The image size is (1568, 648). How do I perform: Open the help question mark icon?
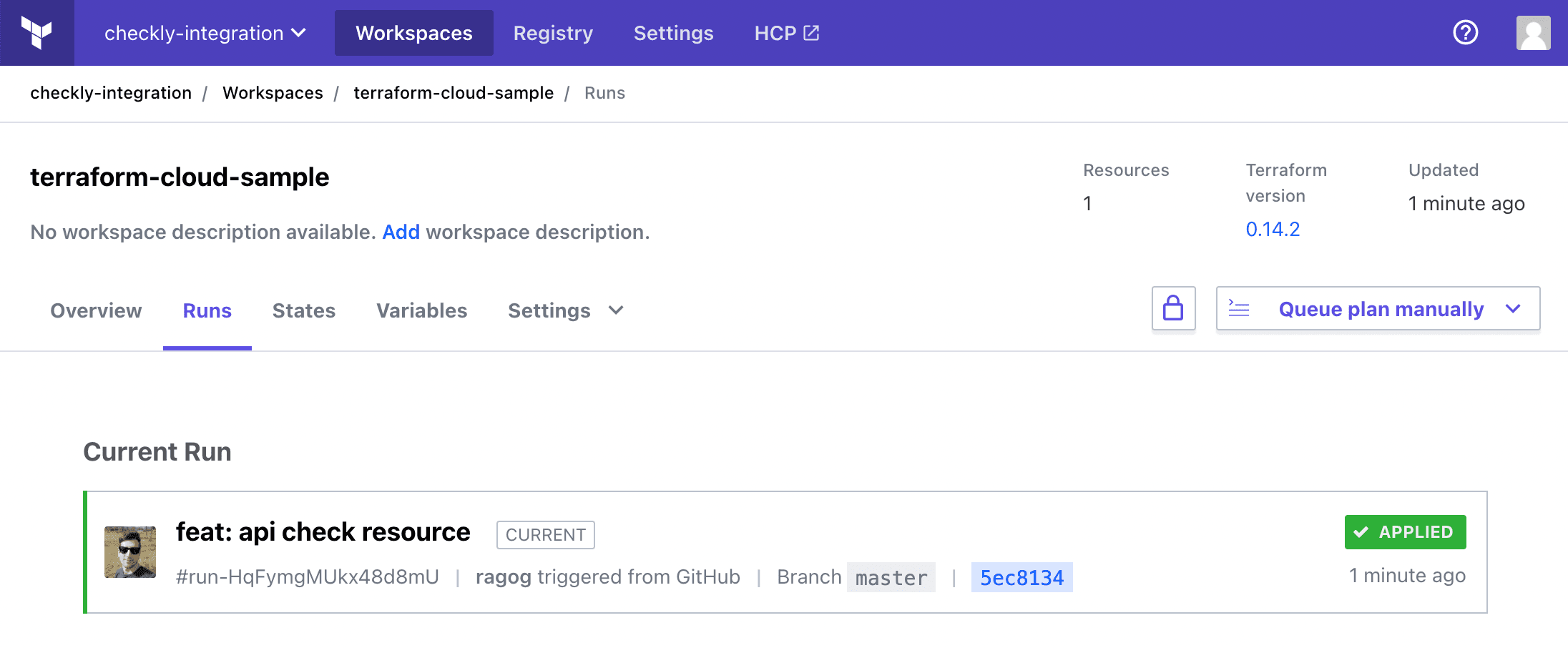1465,33
